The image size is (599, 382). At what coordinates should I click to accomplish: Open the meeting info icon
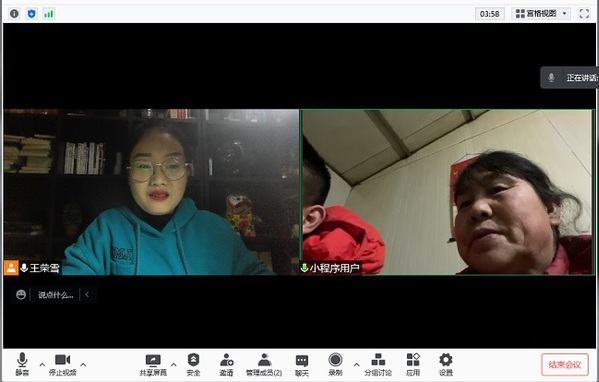pyautogui.click(x=14, y=14)
